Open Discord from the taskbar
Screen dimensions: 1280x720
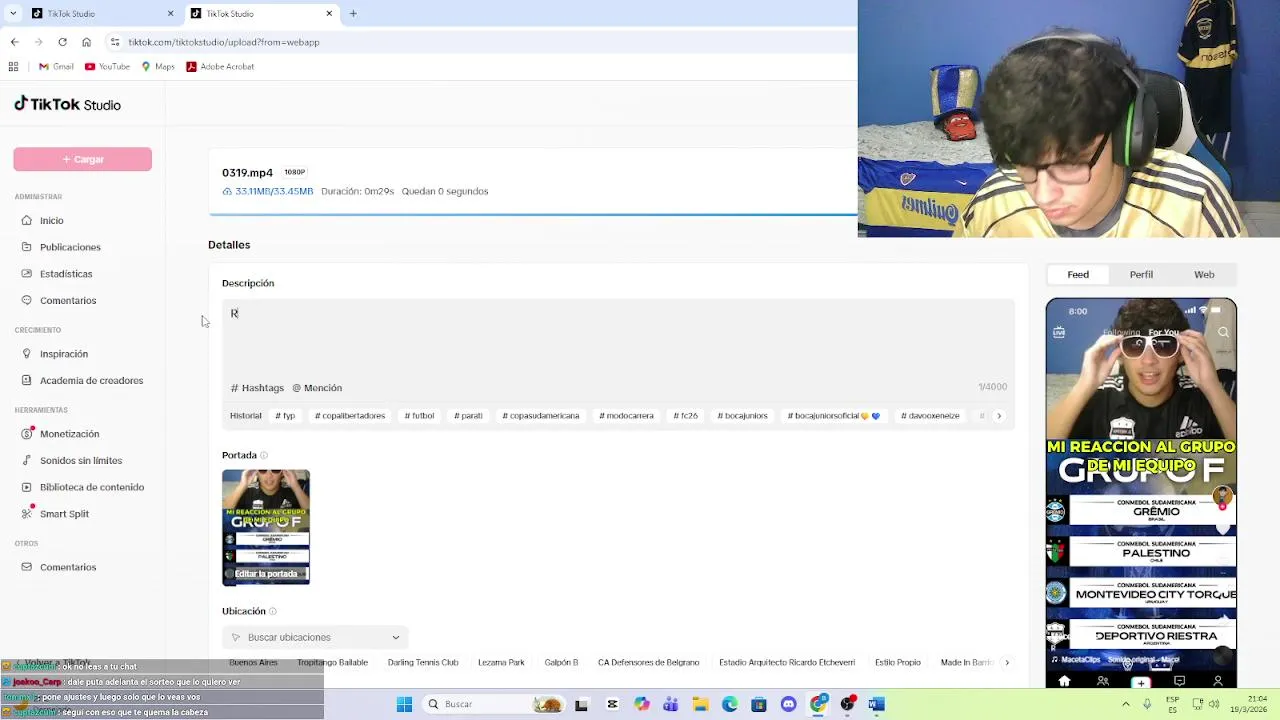pyautogui.click(x=789, y=704)
